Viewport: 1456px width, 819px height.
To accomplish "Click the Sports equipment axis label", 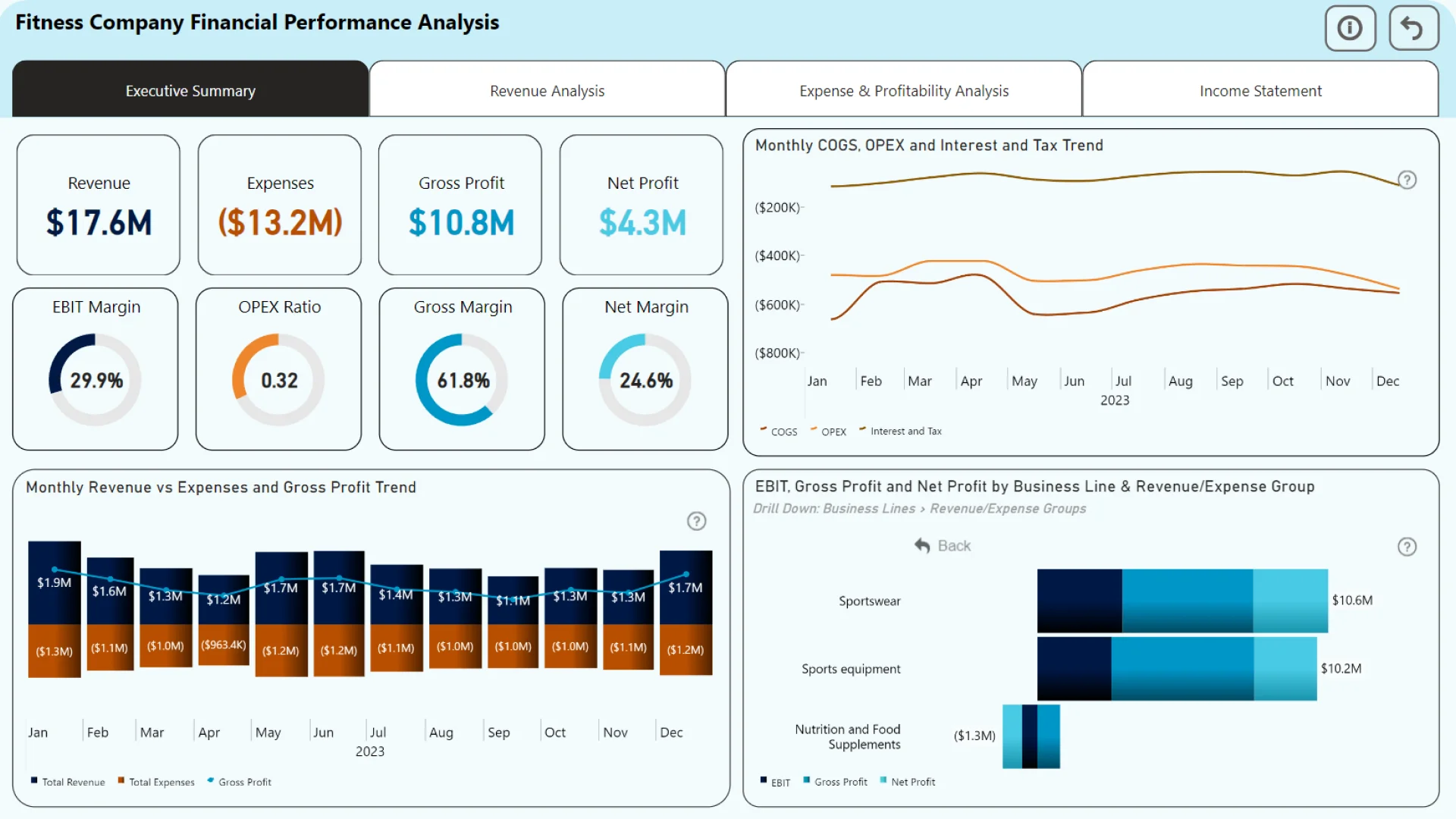I will point(851,669).
